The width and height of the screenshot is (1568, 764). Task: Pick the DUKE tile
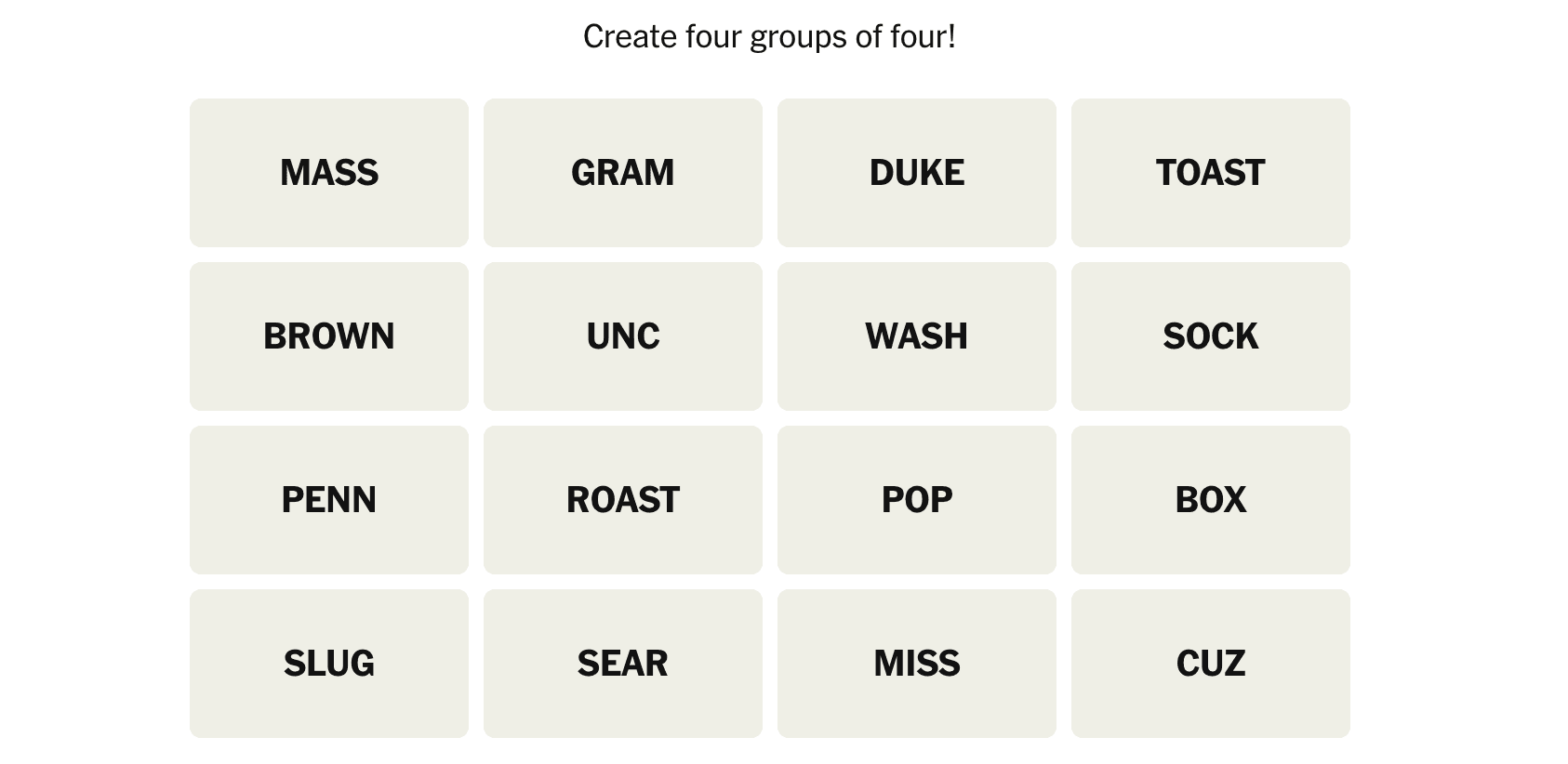coord(916,173)
